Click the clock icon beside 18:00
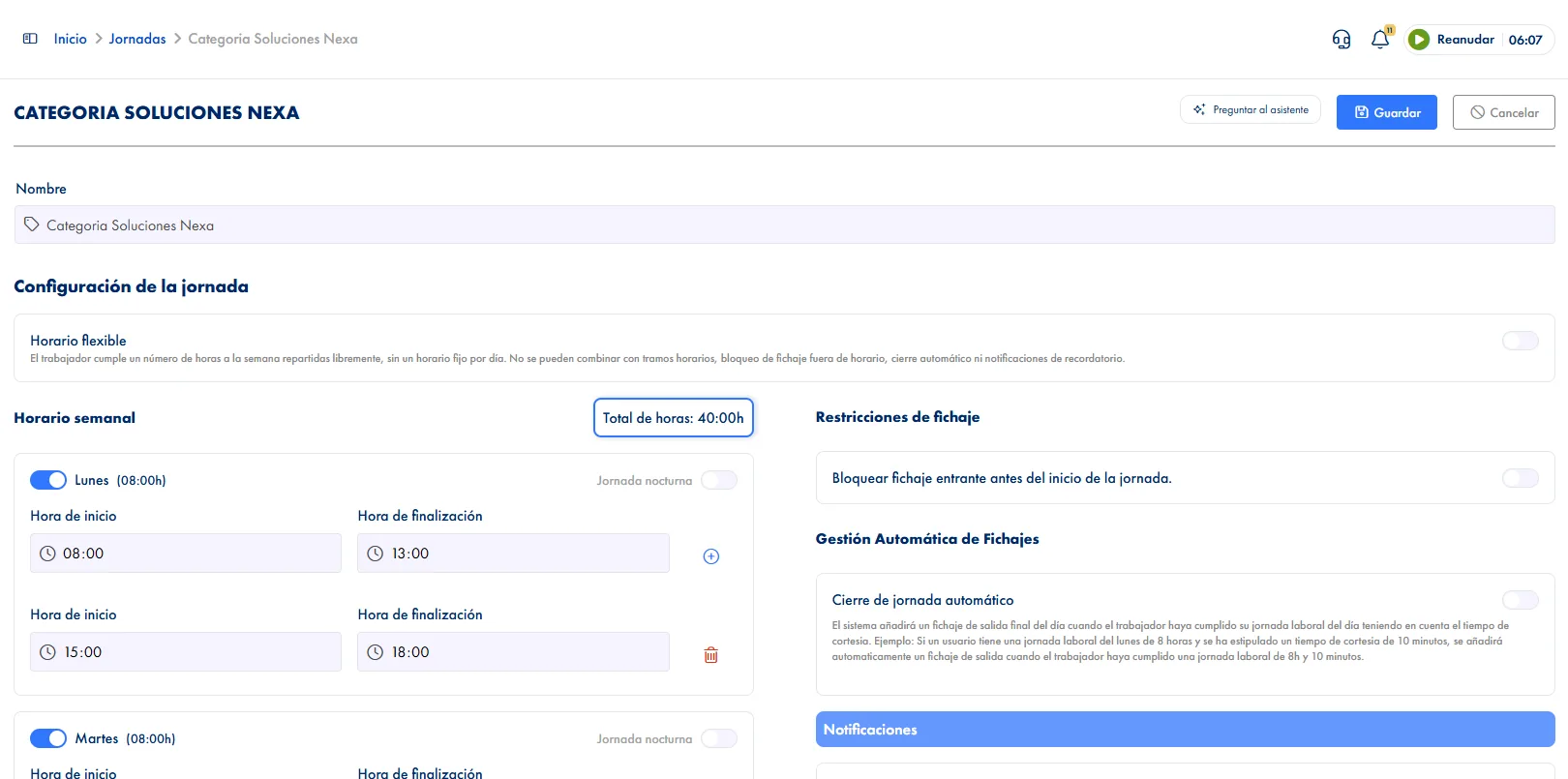1568x779 pixels. (x=376, y=652)
